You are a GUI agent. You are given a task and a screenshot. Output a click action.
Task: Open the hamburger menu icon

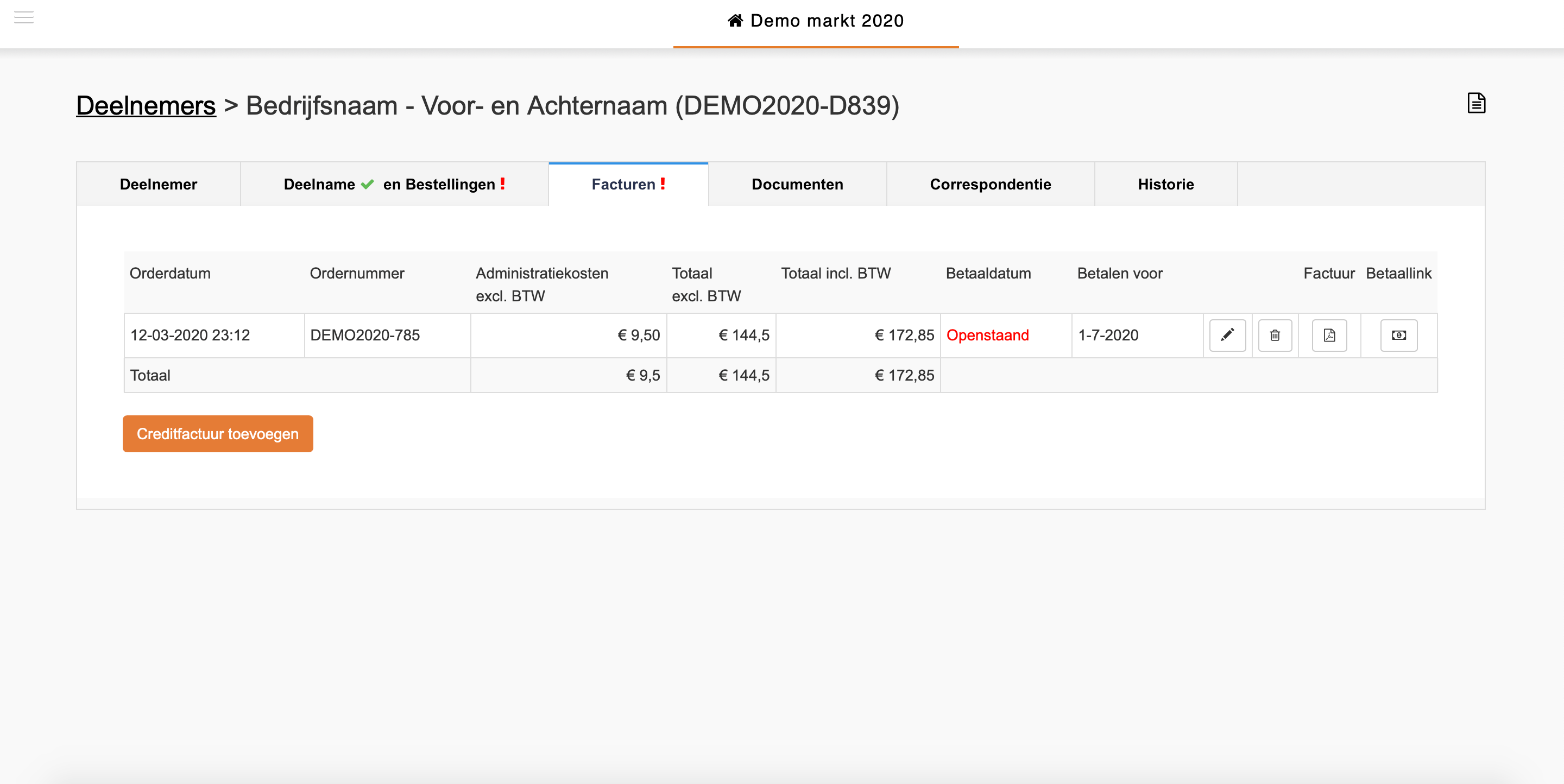tap(24, 17)
